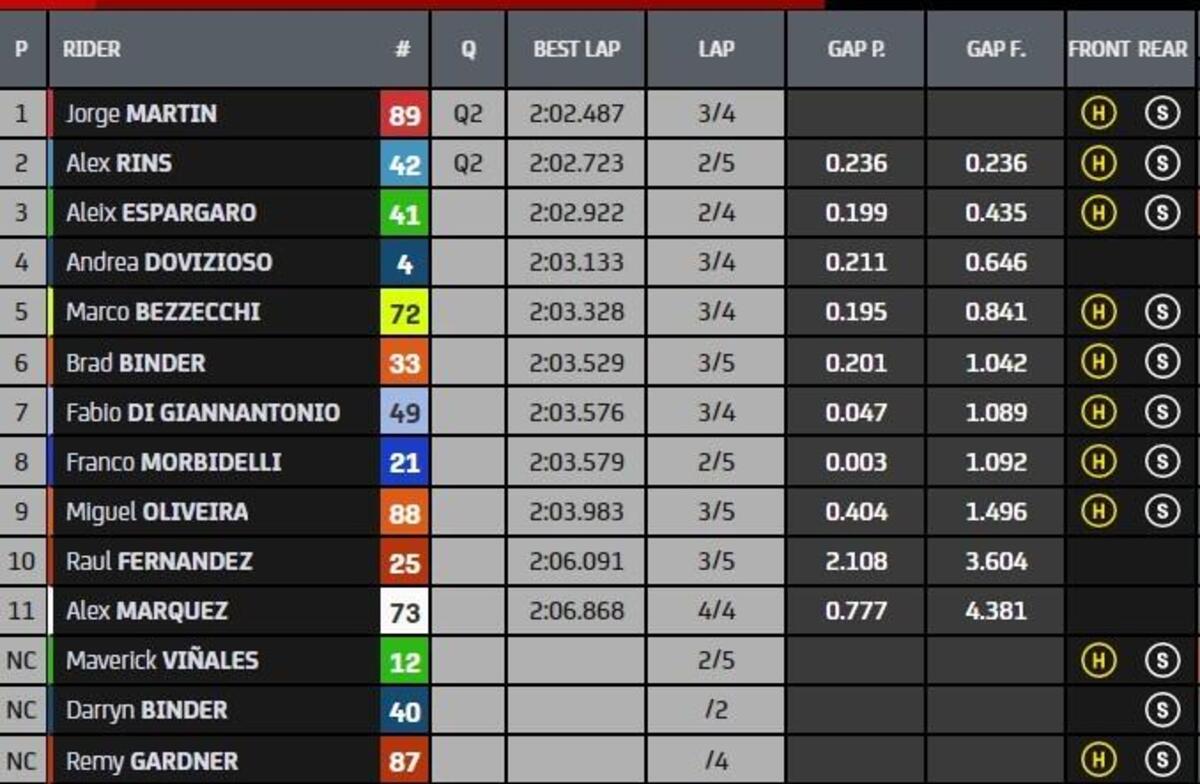The image size is (1200, 784).
Task: Click Jorge Martin's rear soft tyre icon
Action: tap(1161, 114)
